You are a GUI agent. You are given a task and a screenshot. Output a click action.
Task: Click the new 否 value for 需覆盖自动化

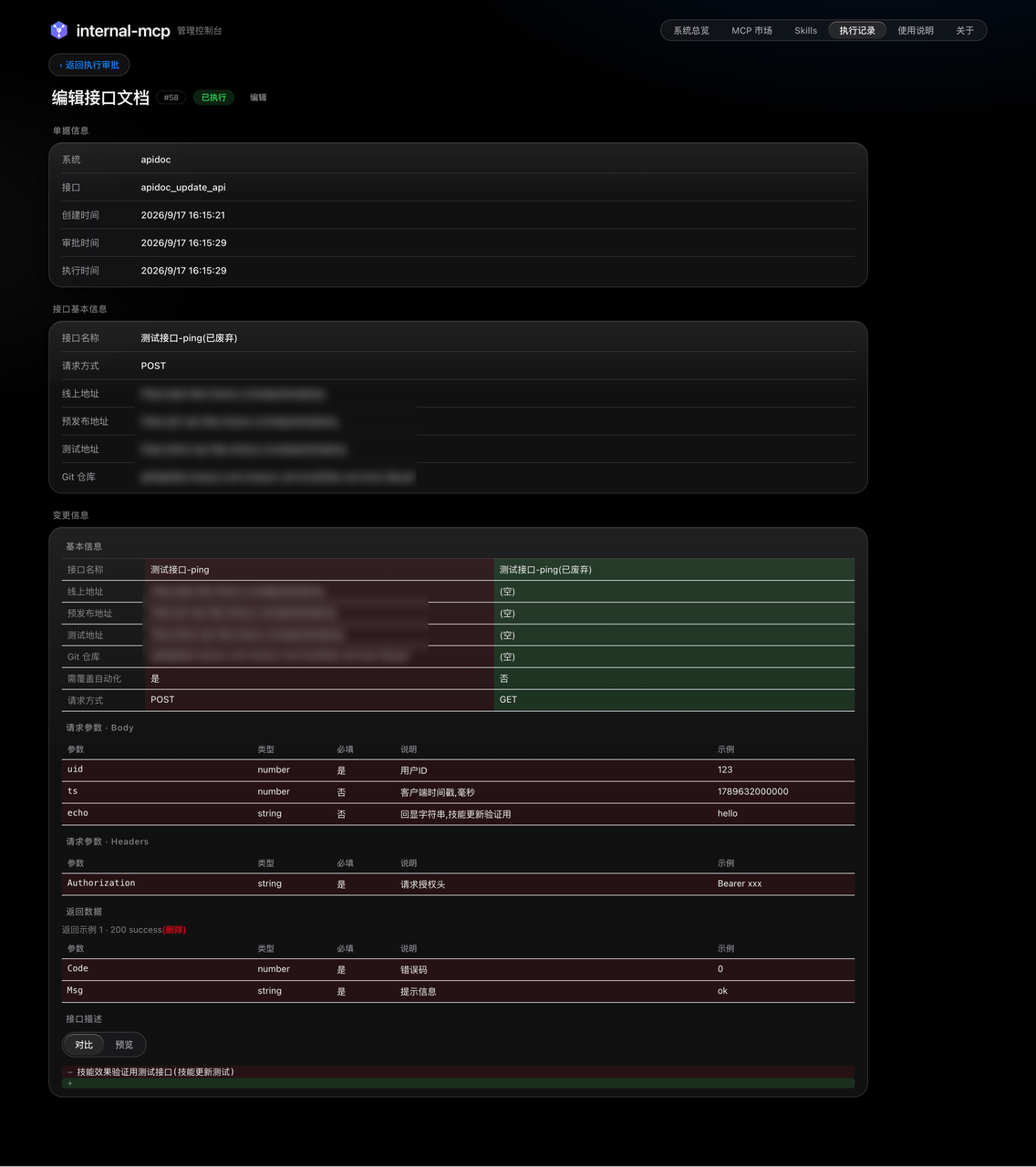pos(504,678)
